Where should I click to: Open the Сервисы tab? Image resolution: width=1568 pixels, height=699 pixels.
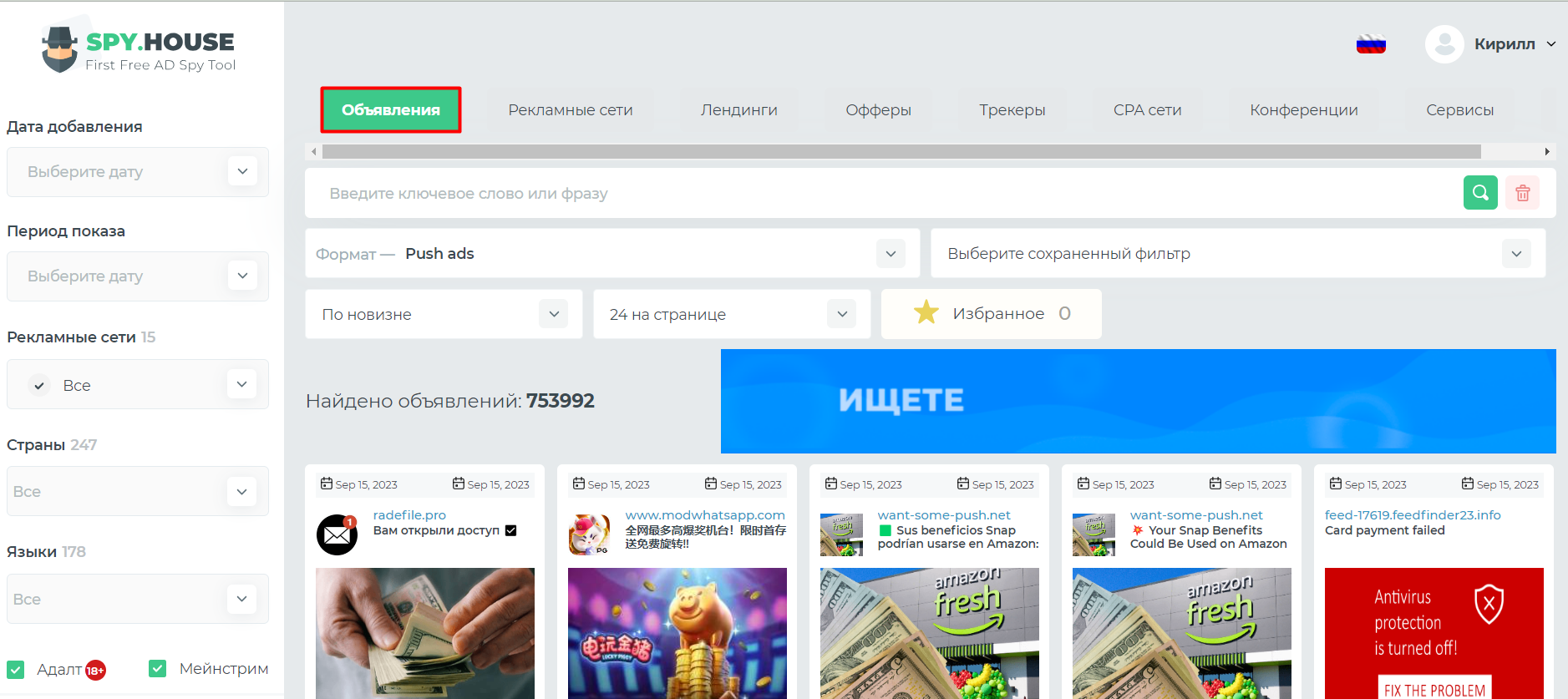click(x=1460, y=109)
